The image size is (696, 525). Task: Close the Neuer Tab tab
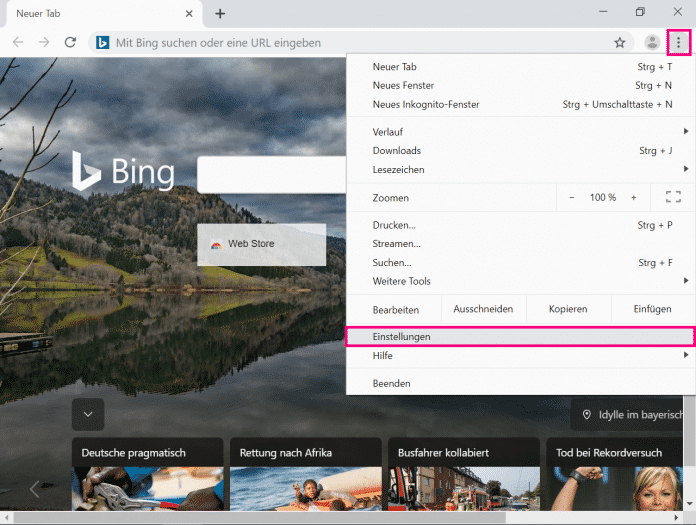(190, 14)
